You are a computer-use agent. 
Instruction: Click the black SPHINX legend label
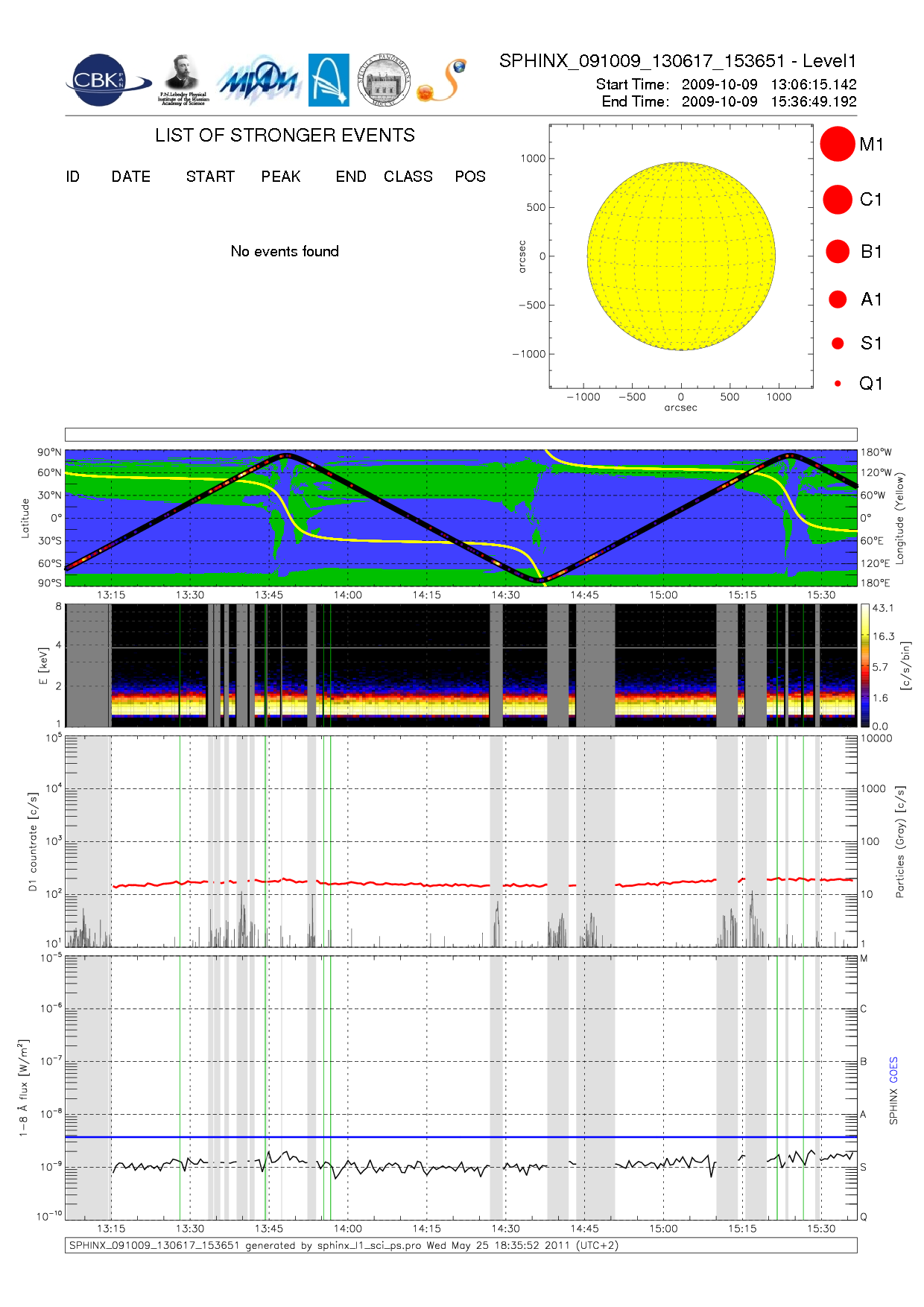pos(893,1107)
